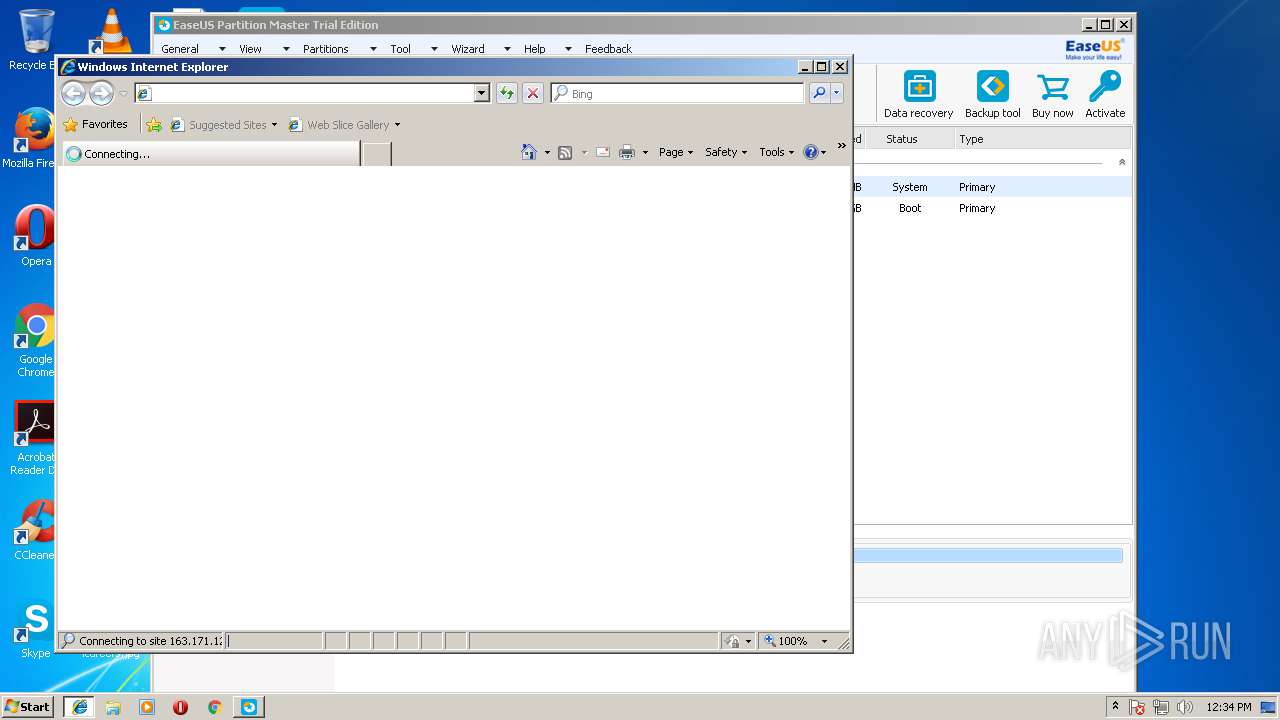
Task: Open the 100% zoom level control
Action: pos(797,641)
